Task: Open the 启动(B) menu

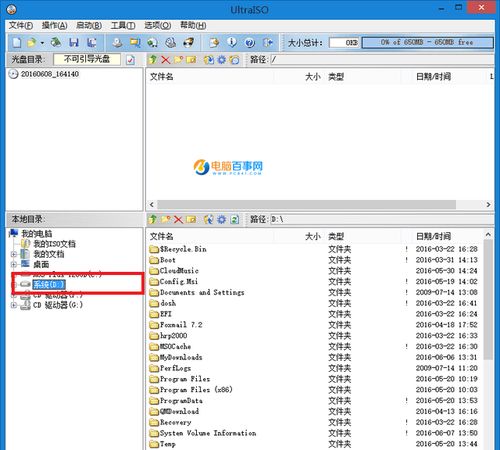Action: 89,25
